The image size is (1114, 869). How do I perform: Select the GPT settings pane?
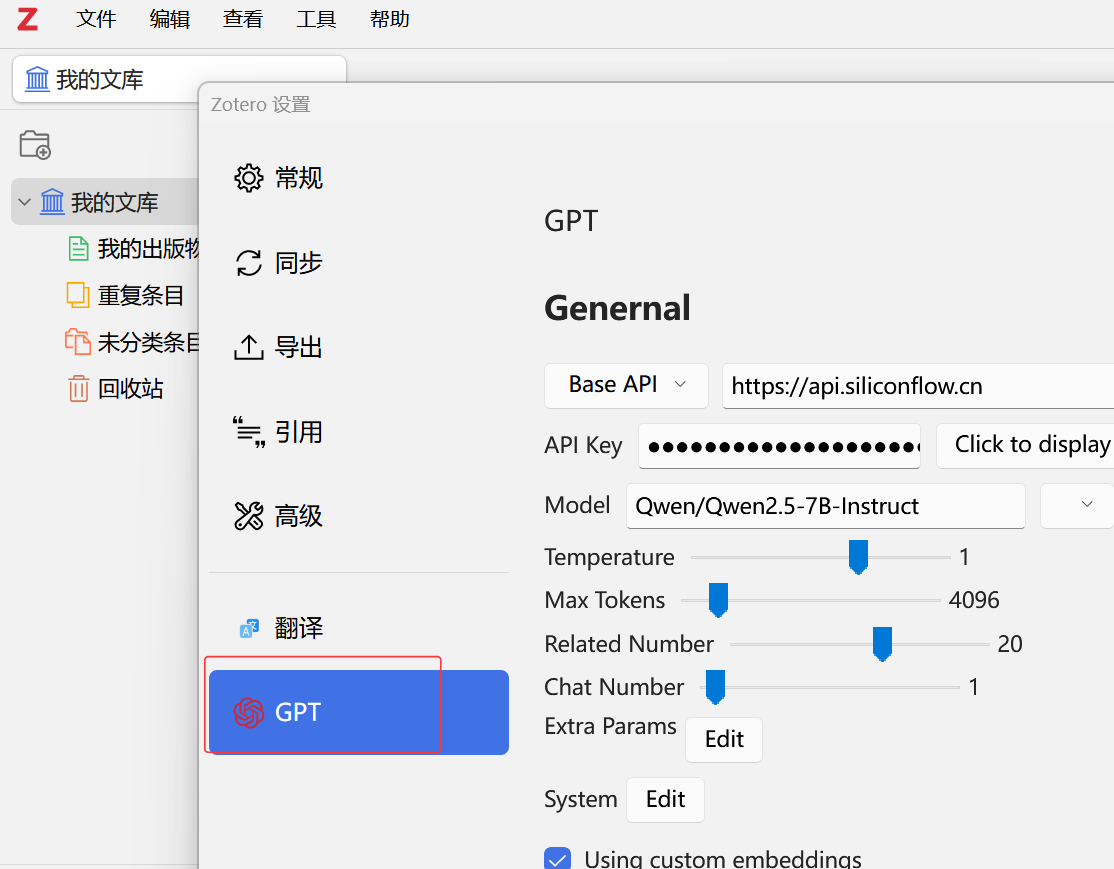click(359, 712)
